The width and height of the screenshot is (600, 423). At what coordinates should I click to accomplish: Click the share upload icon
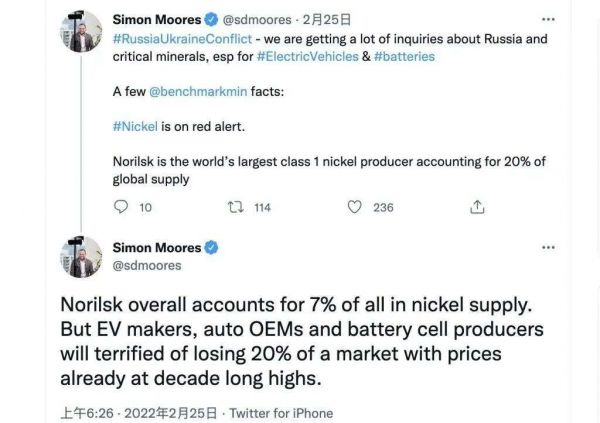[477, 207]
